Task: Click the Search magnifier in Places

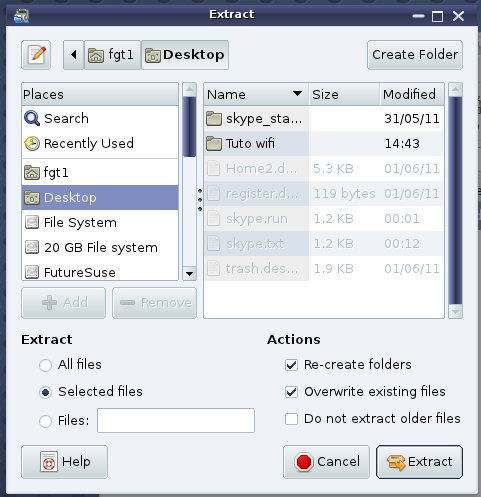Action: 32,118
